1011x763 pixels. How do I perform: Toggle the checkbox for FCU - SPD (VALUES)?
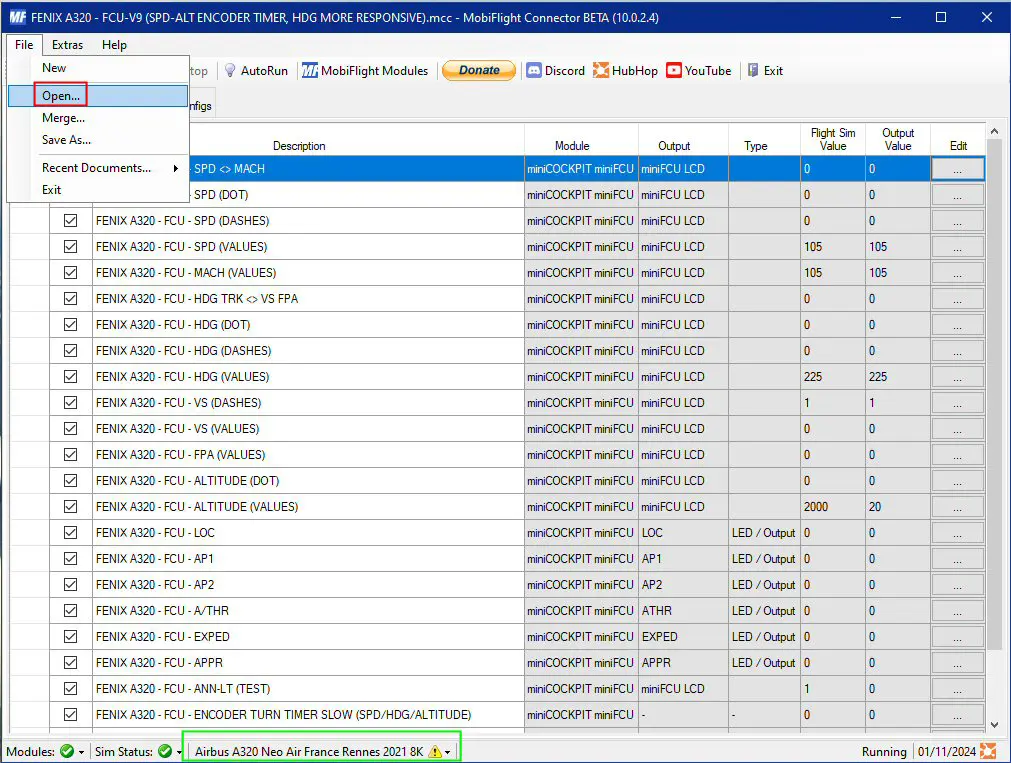[x=70, y=246]
